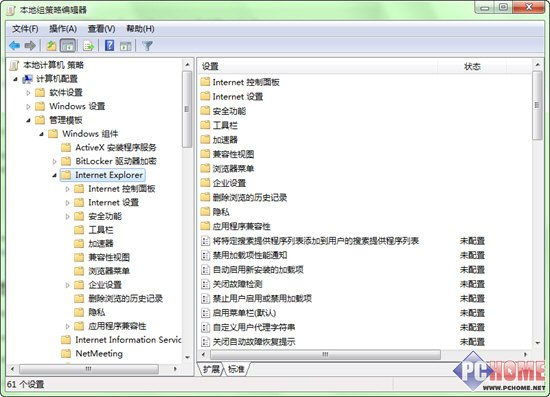Collapse the 计算机配置 node
550x397 pixels.
coord(15,79)
